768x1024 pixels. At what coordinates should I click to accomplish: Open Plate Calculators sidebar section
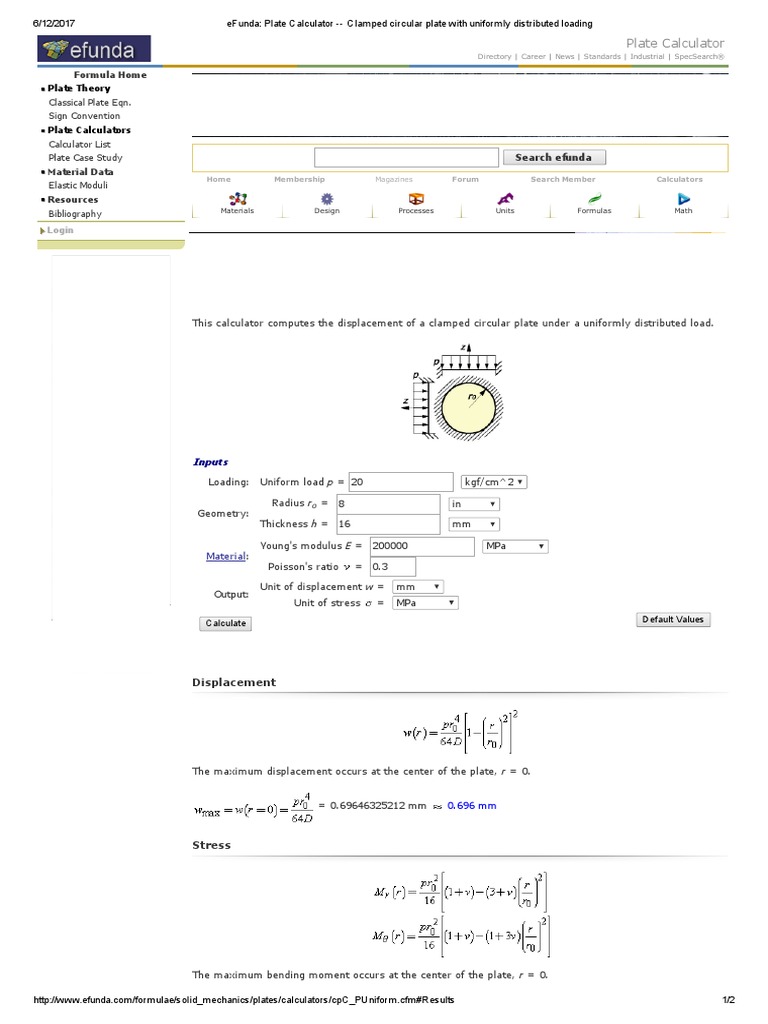pos(89,130)
